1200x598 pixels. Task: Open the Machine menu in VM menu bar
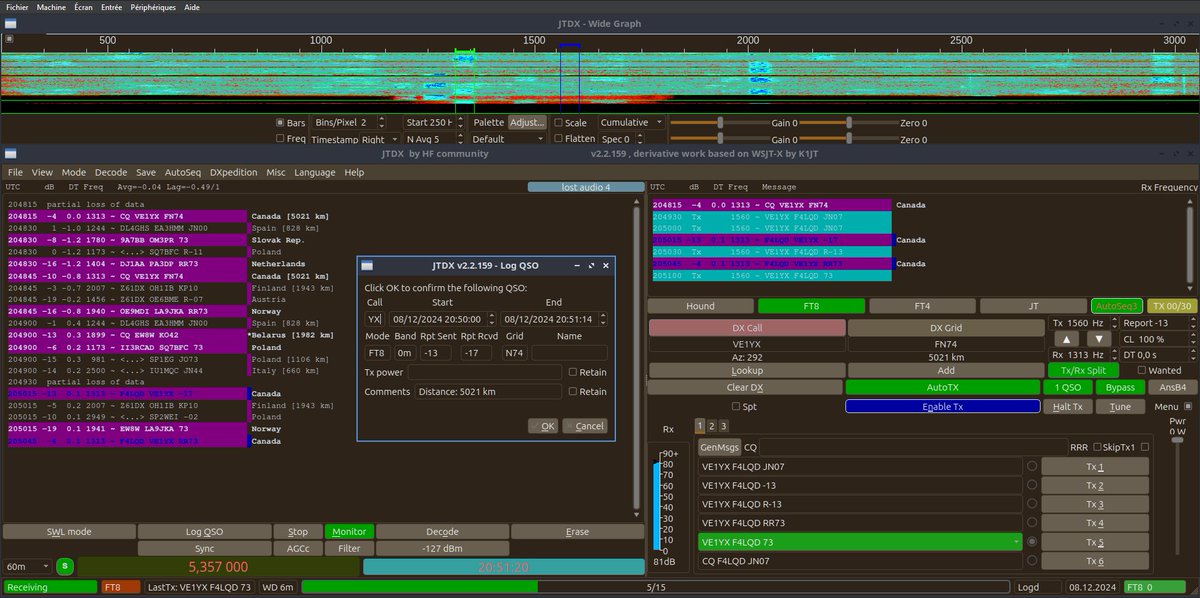(x=51, y=7)
